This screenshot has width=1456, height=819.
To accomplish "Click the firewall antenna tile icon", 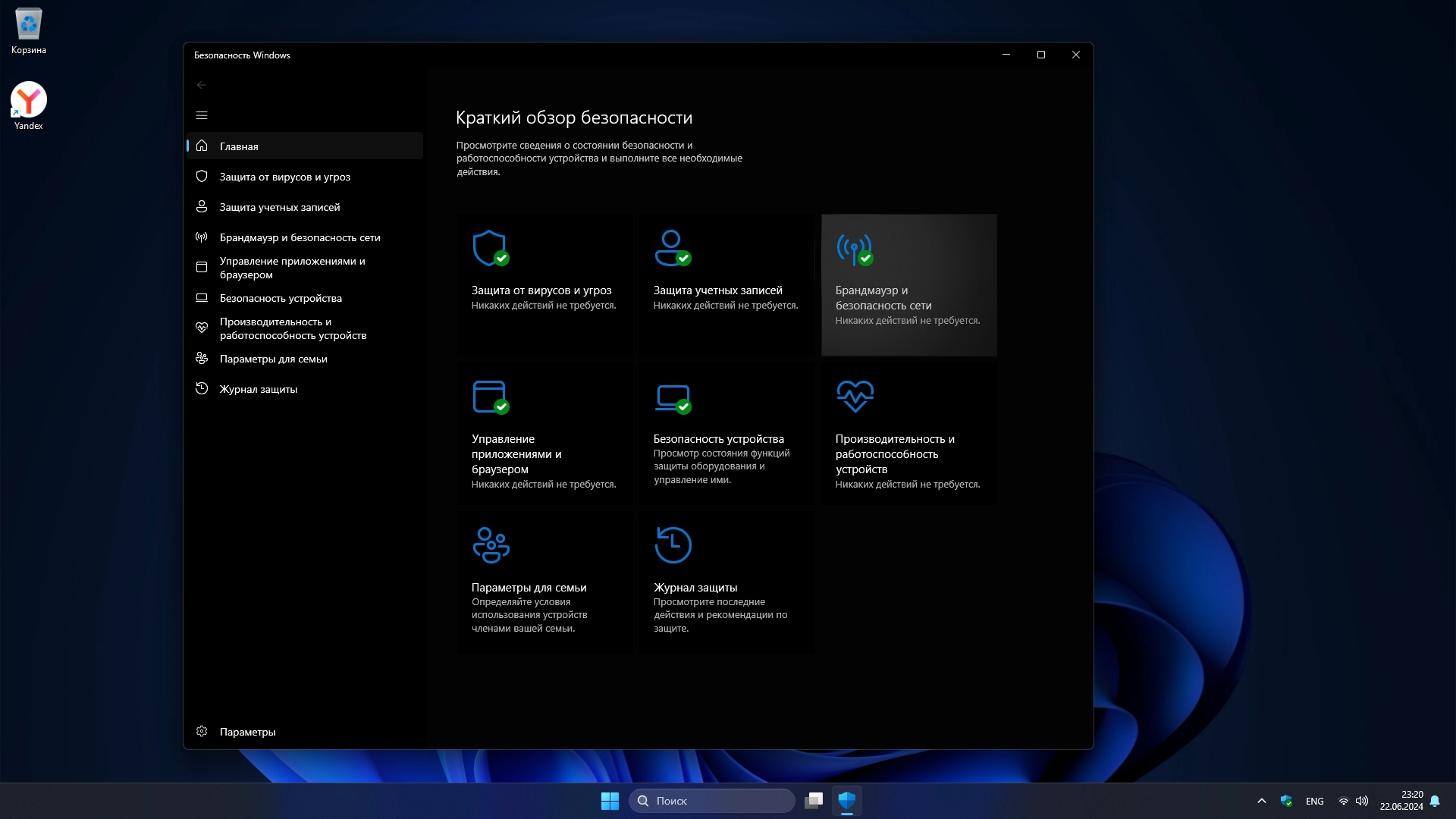I will click(854, 249).
